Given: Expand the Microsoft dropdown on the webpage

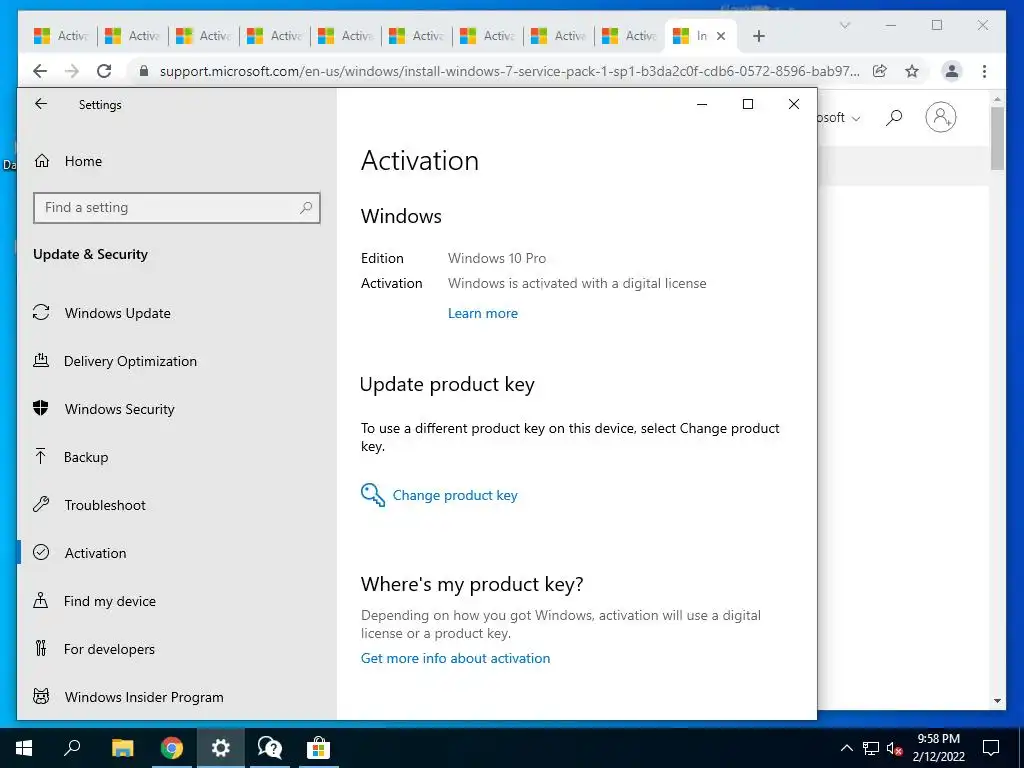Looking at the screenshot, I should tap(839, 118).
